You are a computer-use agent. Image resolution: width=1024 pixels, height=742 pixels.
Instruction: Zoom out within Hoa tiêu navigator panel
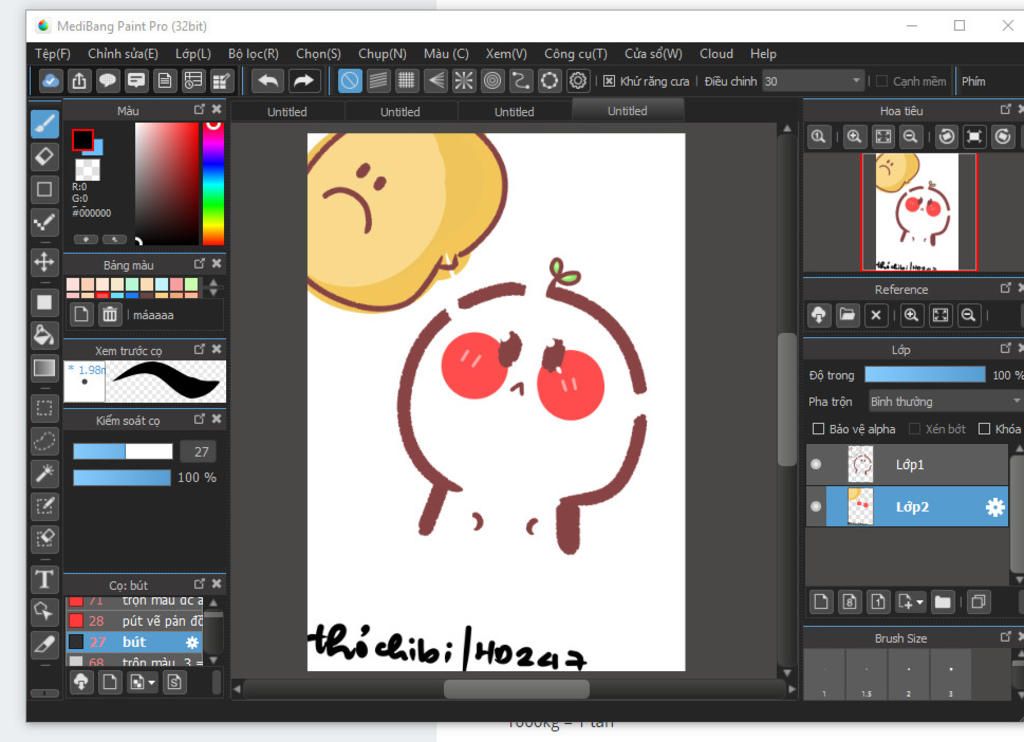coord(910,137)
